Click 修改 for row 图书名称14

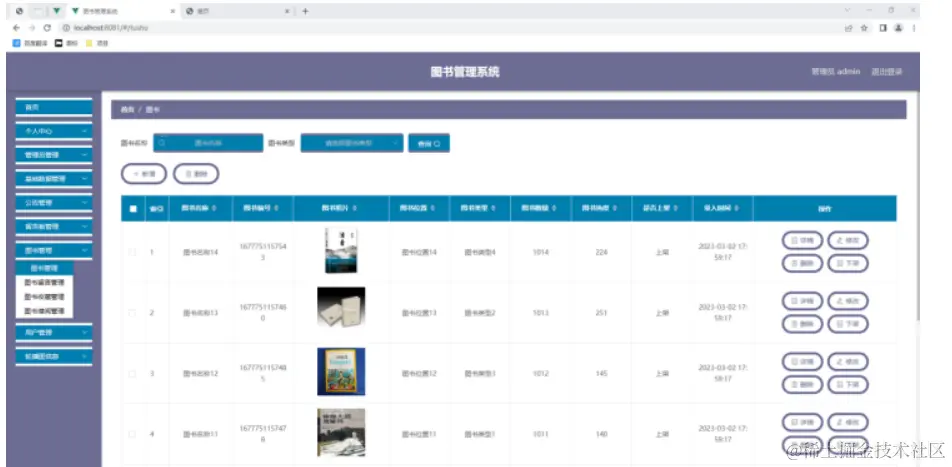click(848, 240)
